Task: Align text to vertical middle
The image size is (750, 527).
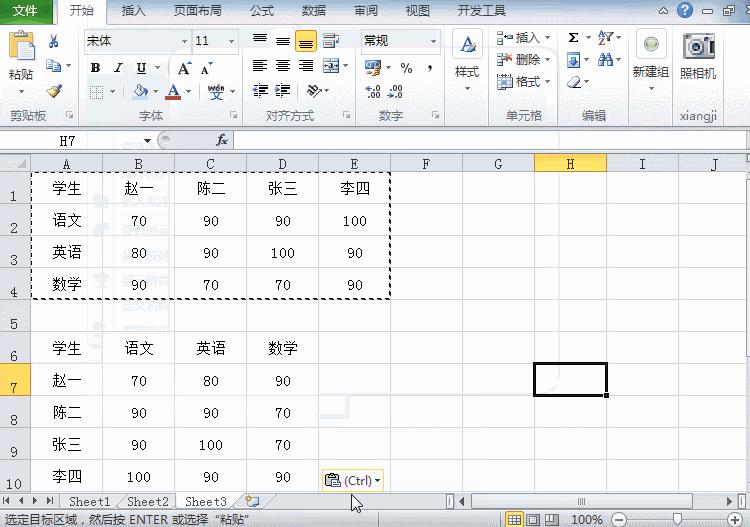Action: (x=283, y=41)
